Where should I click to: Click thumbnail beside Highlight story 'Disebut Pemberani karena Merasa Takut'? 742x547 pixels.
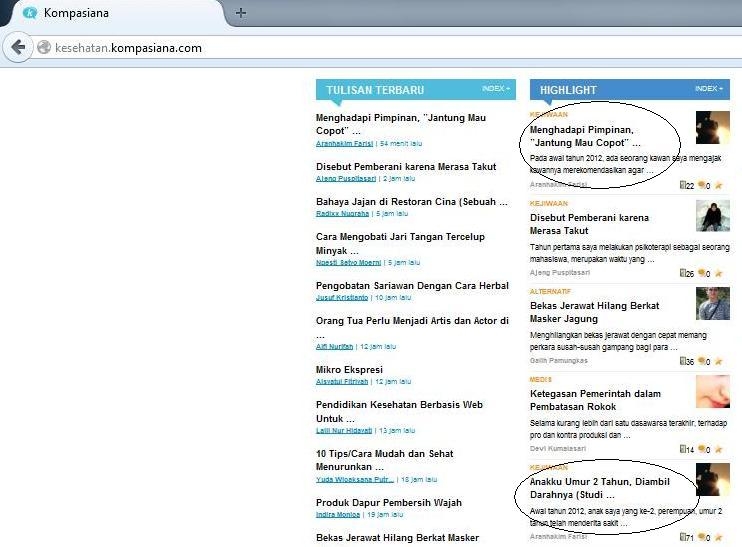pos(713,215)
